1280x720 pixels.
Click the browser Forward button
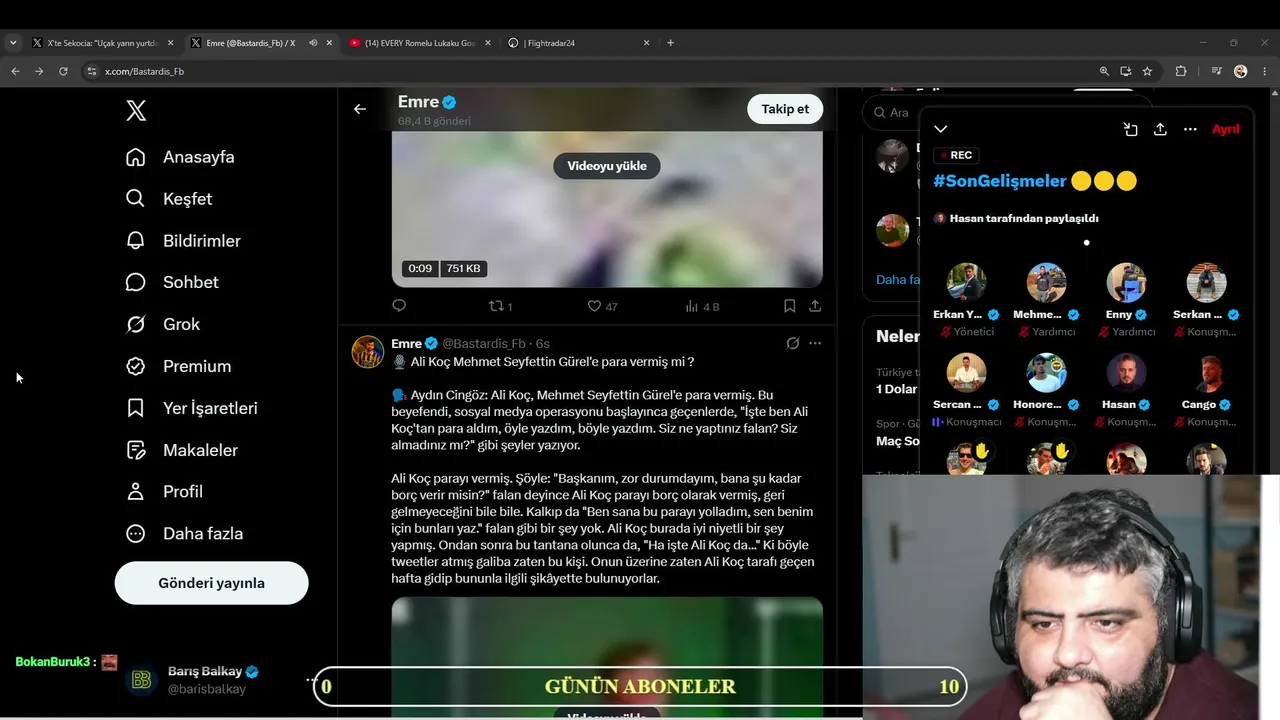click(39, 71)
